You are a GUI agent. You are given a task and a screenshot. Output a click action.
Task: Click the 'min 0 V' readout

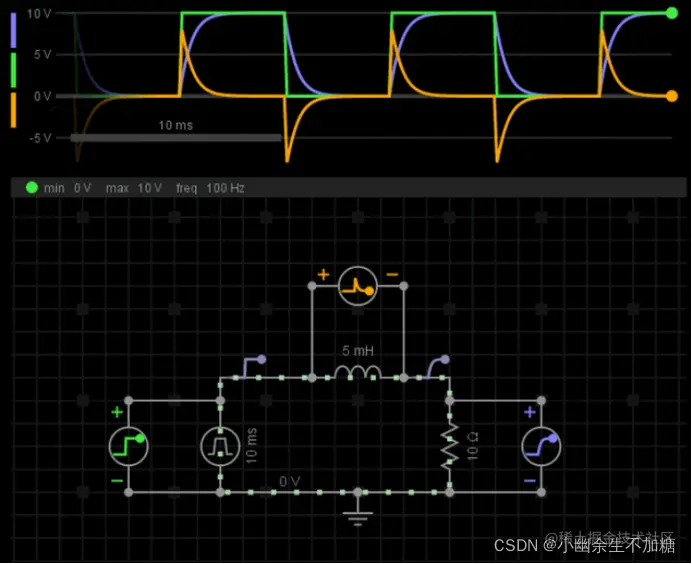point(67,188)
